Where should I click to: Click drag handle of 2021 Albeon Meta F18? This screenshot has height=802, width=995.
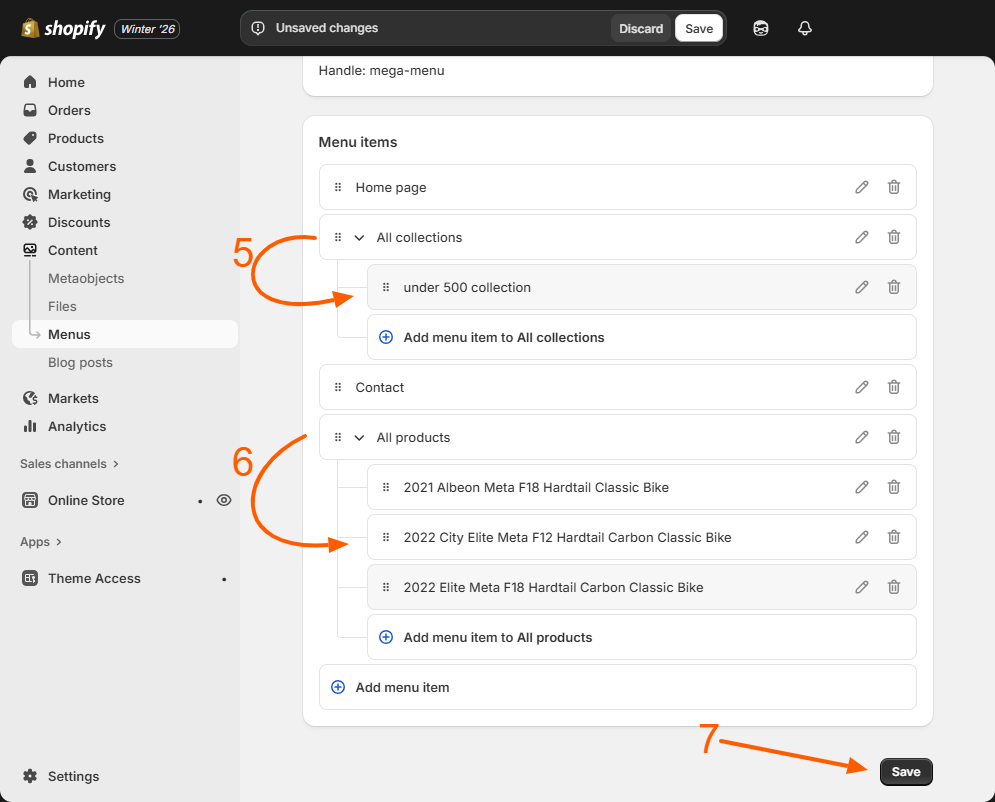[386, 487]
